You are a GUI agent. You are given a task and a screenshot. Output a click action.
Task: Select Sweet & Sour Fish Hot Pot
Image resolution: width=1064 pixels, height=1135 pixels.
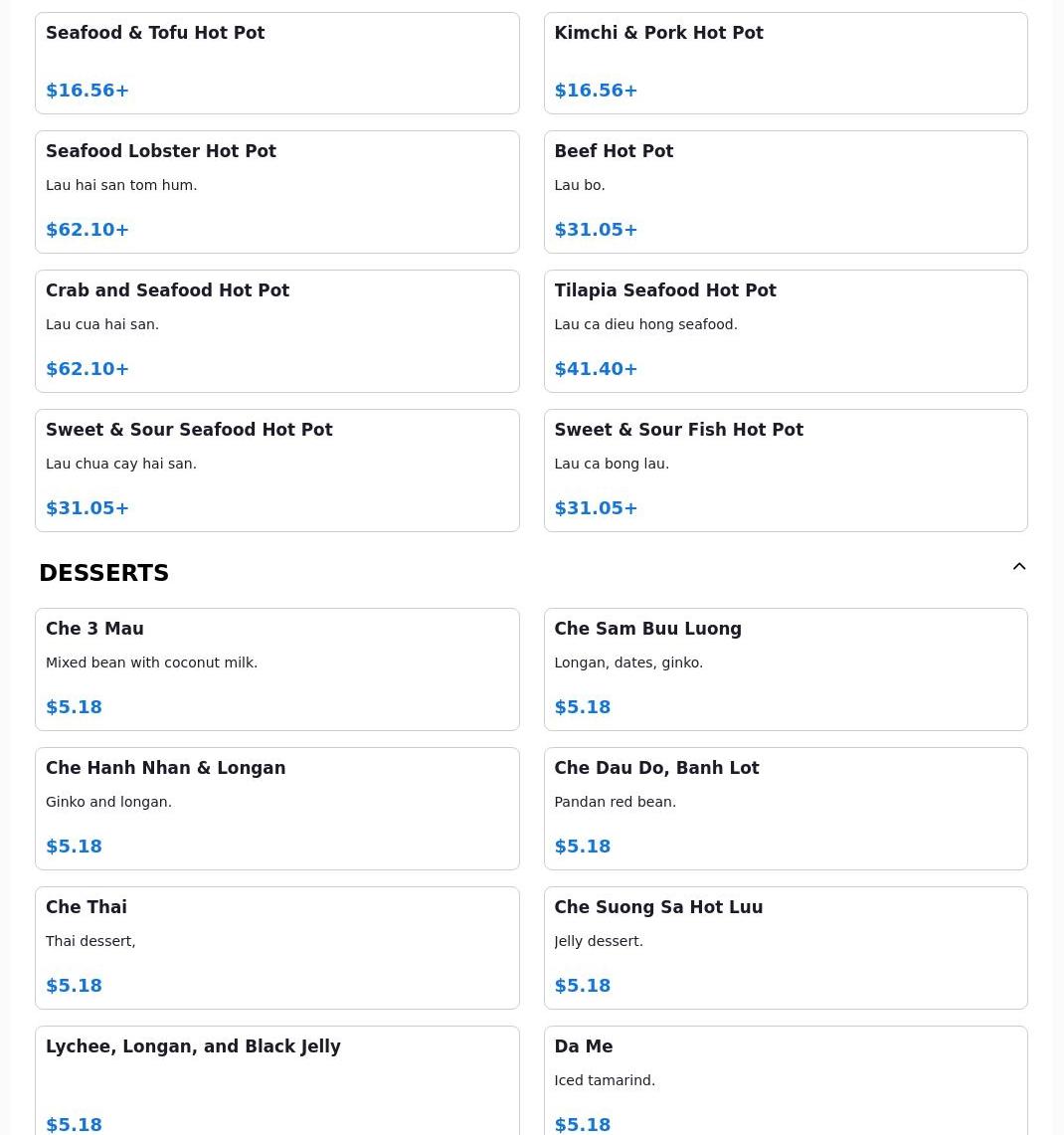coord(786,471)
